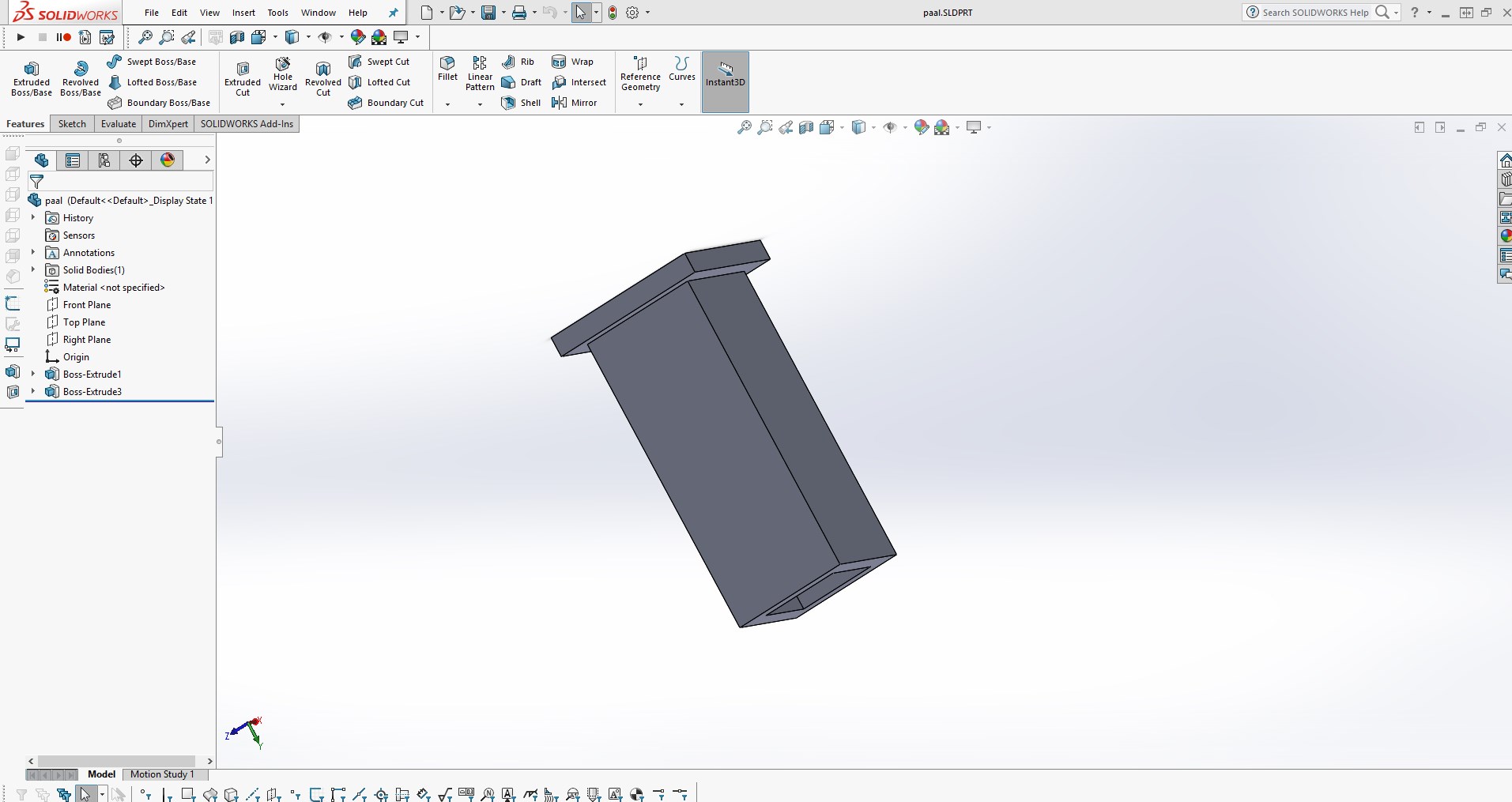Stop the macro recording
The height and width of the screenshot is (802, 1512).
(43, 37)
